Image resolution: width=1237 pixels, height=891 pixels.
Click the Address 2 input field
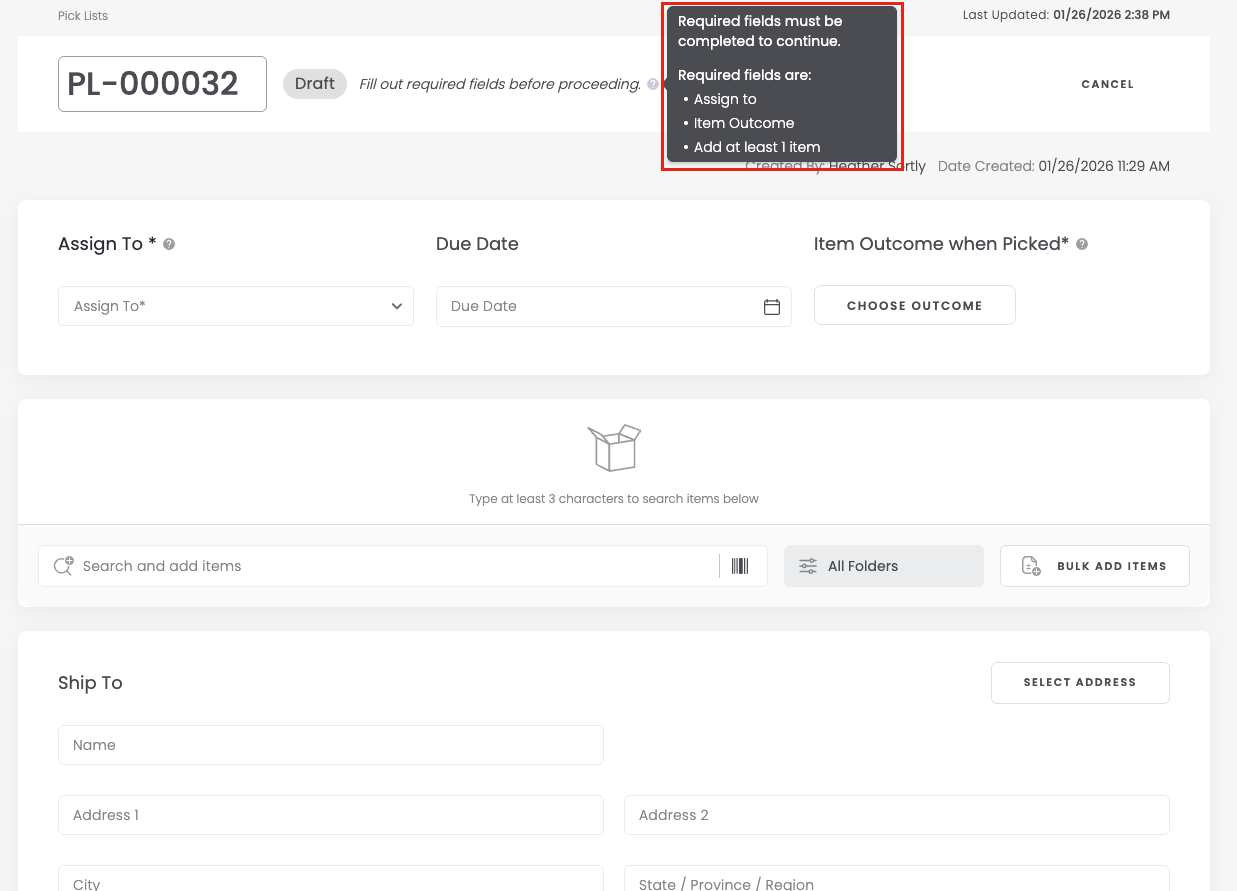coord(896,815)
